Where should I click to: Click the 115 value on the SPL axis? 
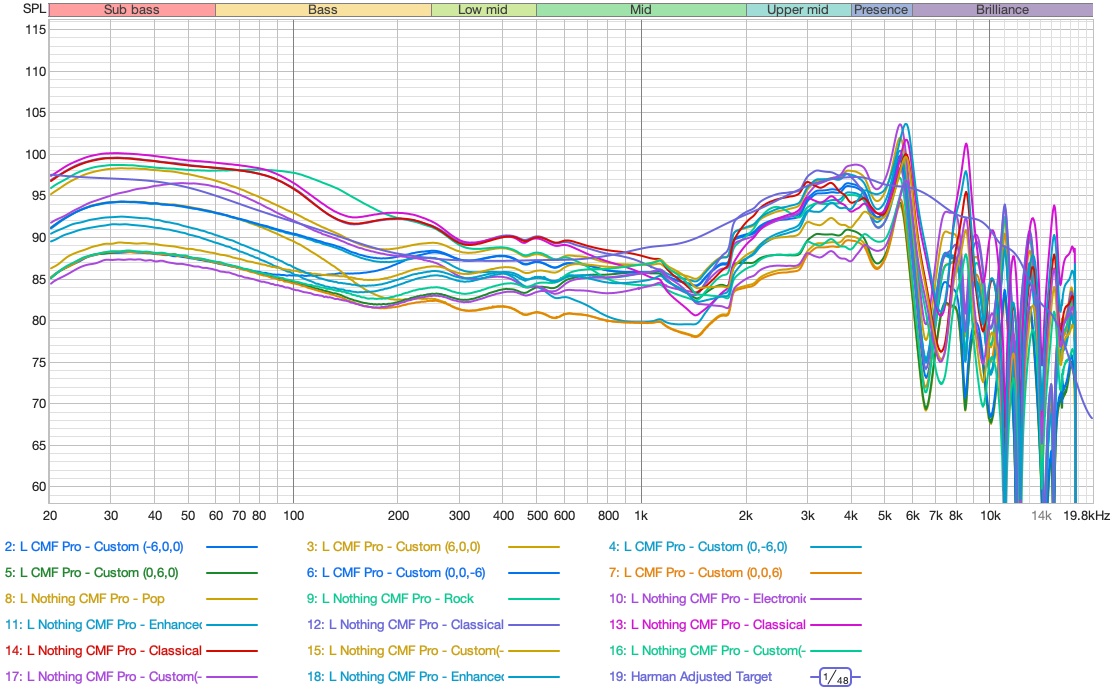tap(35, 30)
